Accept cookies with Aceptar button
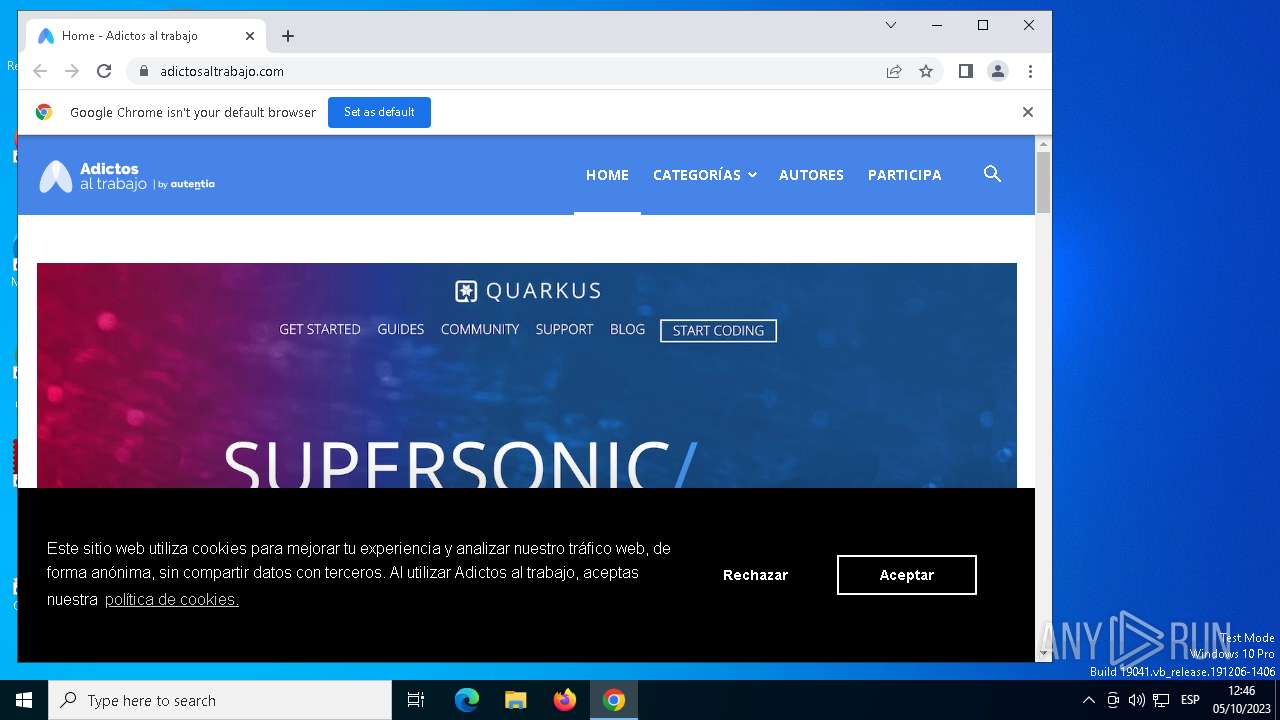The height and width of the screenshot is (720, 1280). [x=907, y=575]
